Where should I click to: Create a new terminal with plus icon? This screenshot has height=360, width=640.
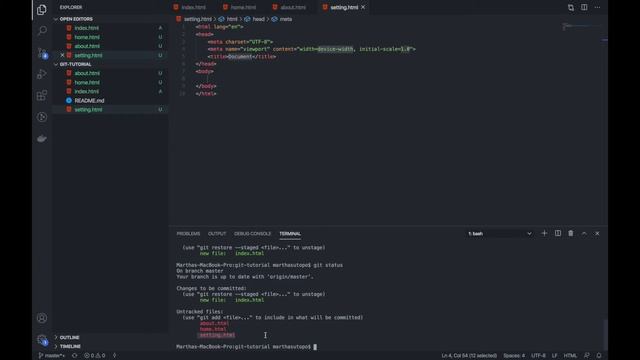[x=544, y=233]
